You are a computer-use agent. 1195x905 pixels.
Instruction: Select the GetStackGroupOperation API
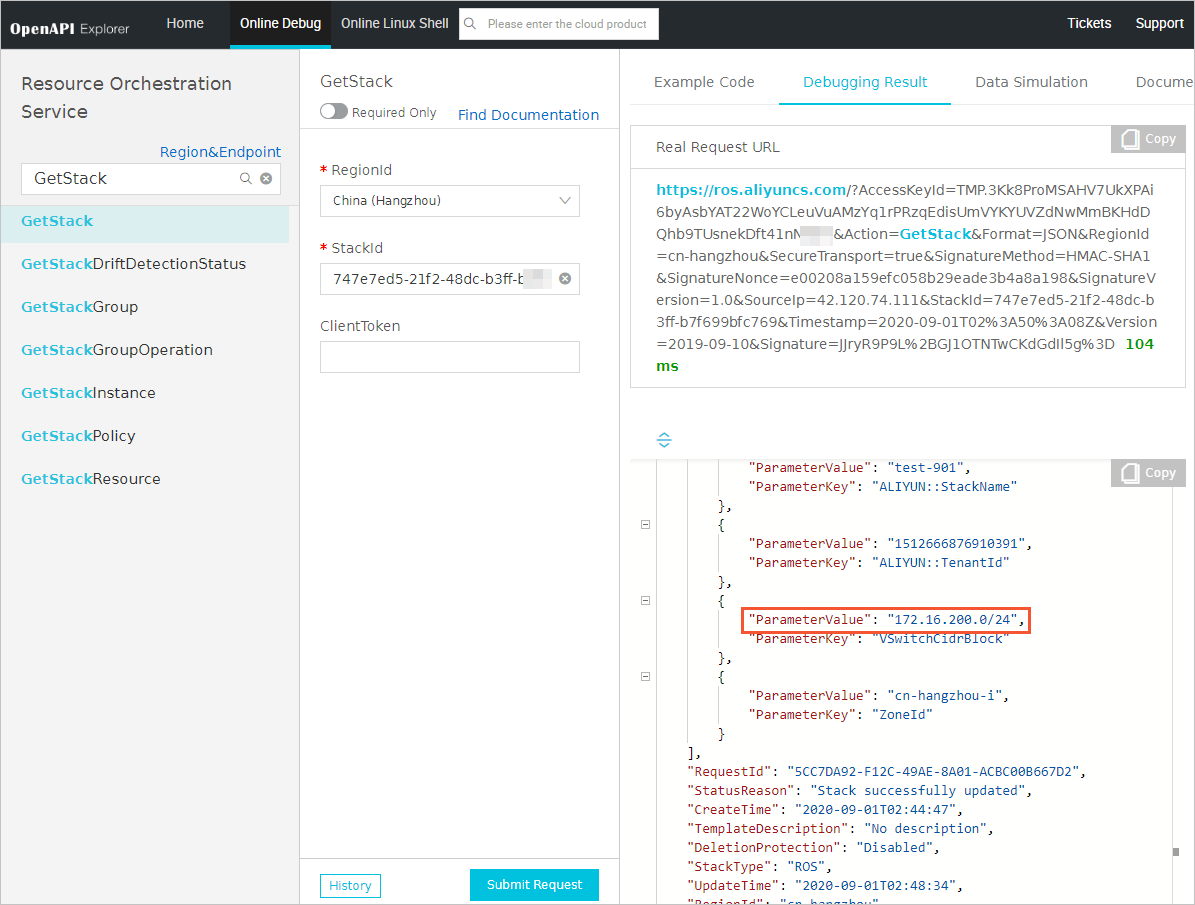[117, 350]
